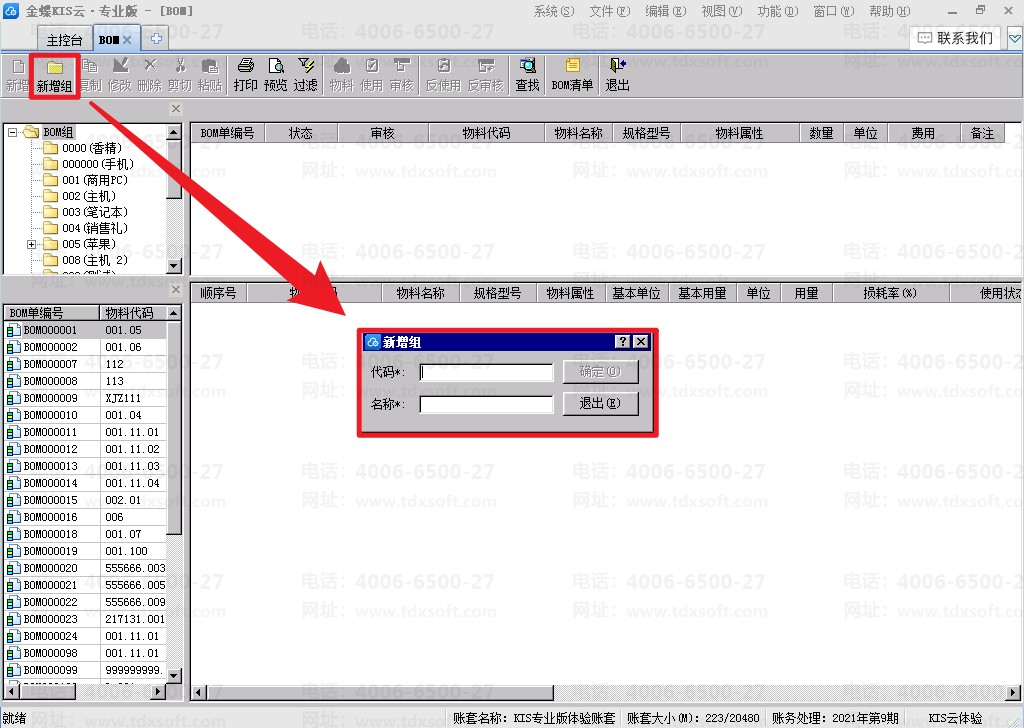The height and width of the screenshot is (728, 1024).
Task: Click the 退出 exit toolbar icon
Action: coord(617,66)
